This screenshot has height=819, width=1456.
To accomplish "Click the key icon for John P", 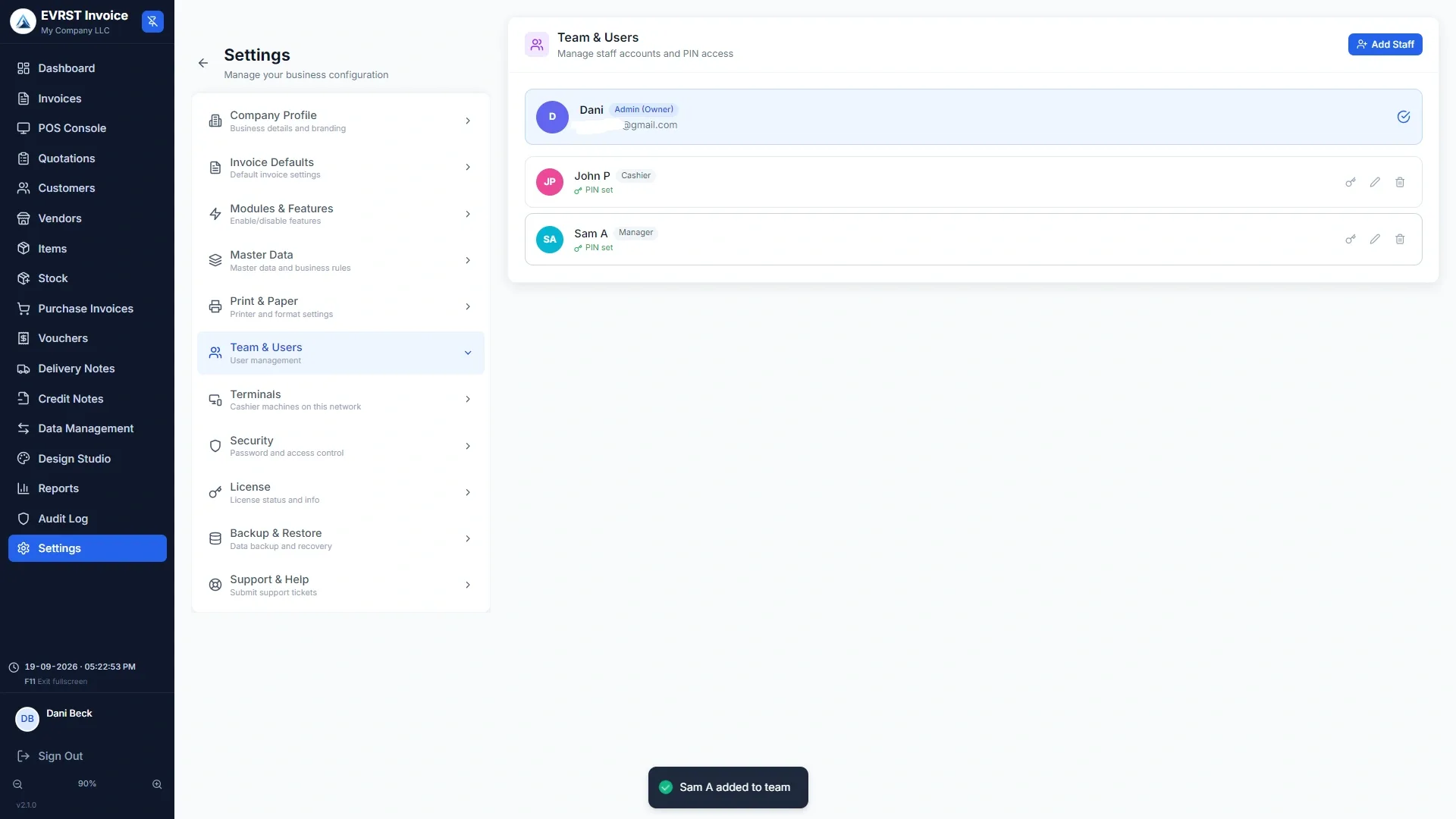I will (x=1350, y=182).
